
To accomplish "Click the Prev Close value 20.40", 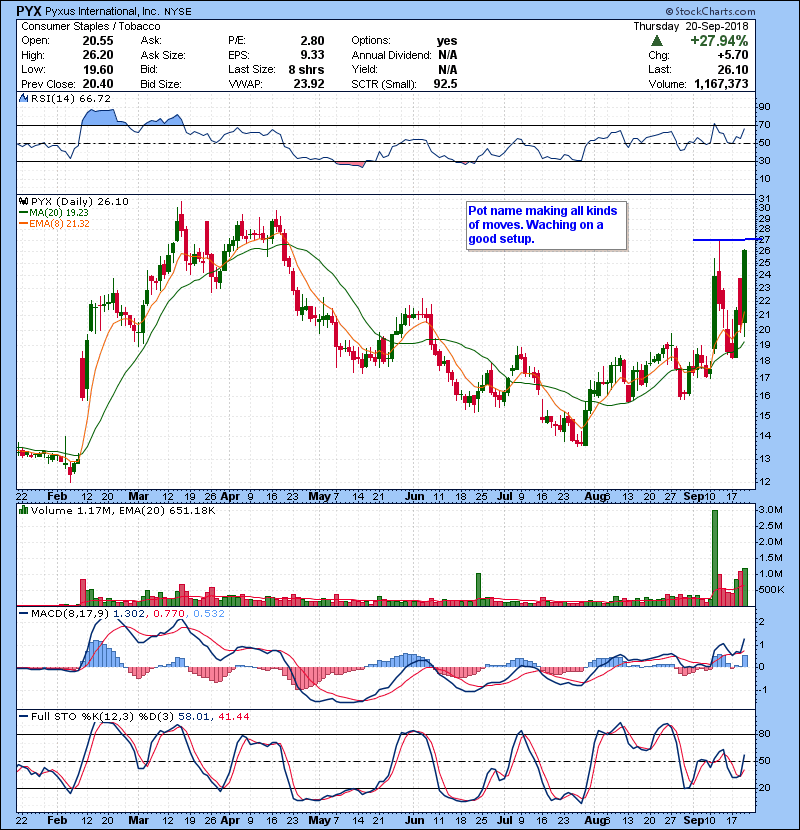I will 98,84.
